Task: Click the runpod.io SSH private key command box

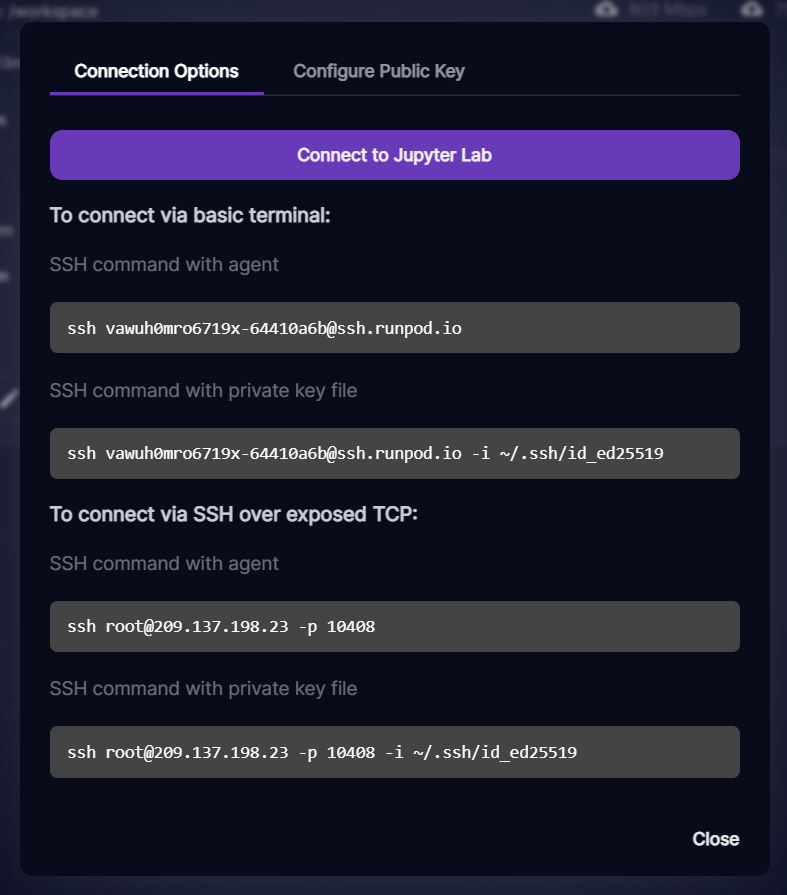Action: (394, 454)
